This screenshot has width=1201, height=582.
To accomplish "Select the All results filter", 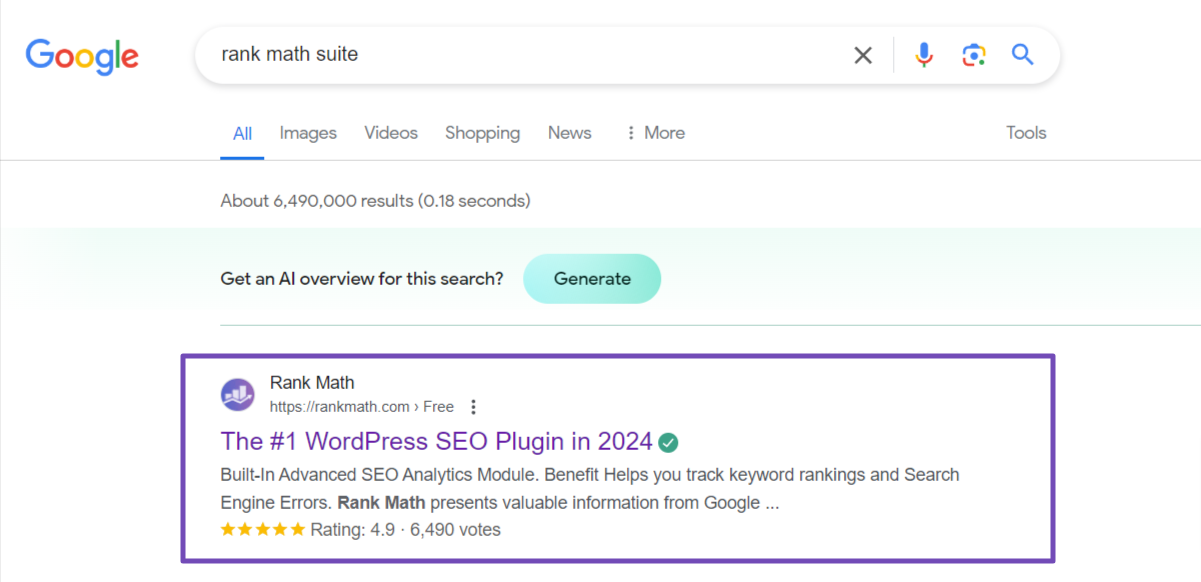I will pyautogui.click(x=242, y=132).
